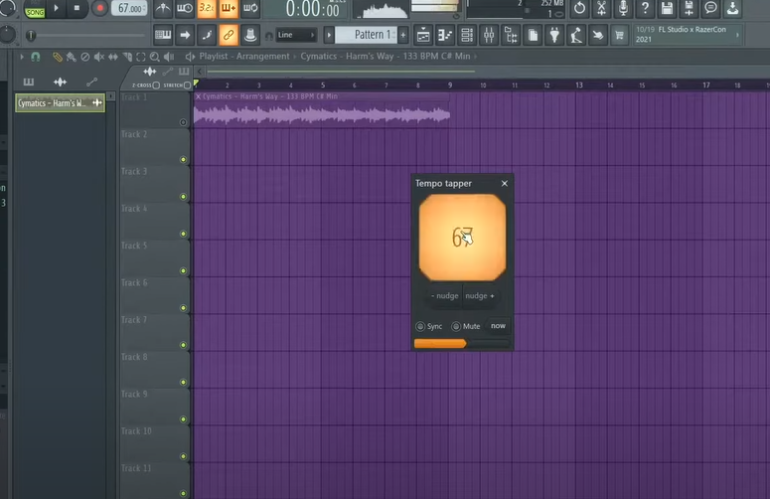This screenshot has width=770, height=499.
Task: Click the play transport button
Action: tap(56, 8)
